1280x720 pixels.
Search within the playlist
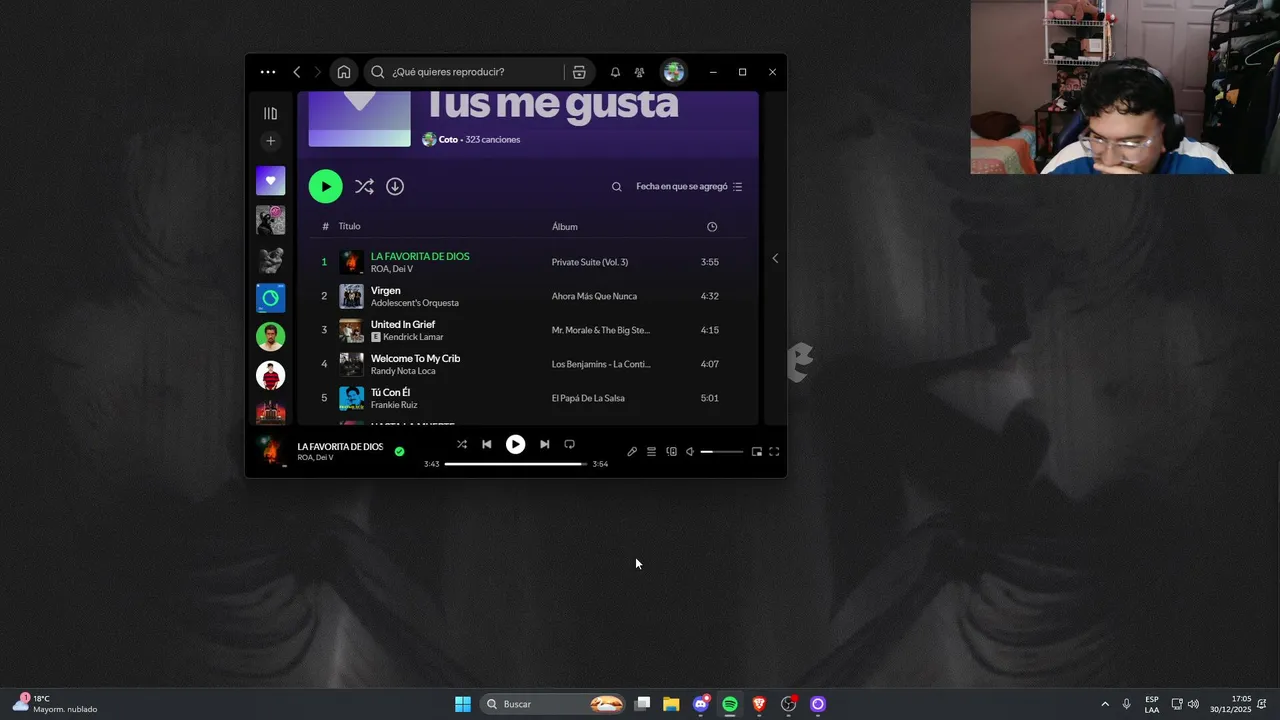[617, 187]
